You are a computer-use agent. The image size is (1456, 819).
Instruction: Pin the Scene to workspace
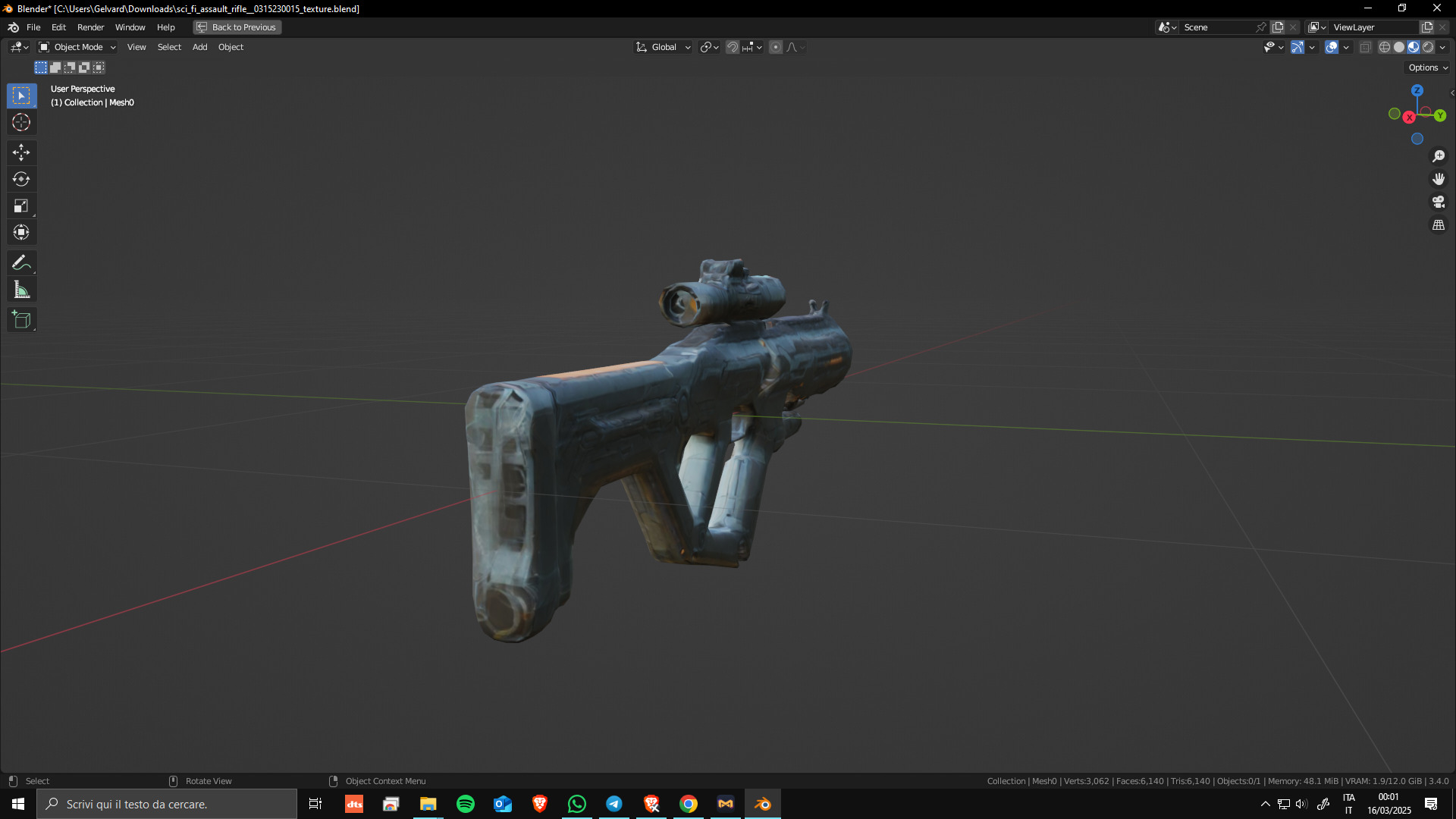tap(1261, 27)
